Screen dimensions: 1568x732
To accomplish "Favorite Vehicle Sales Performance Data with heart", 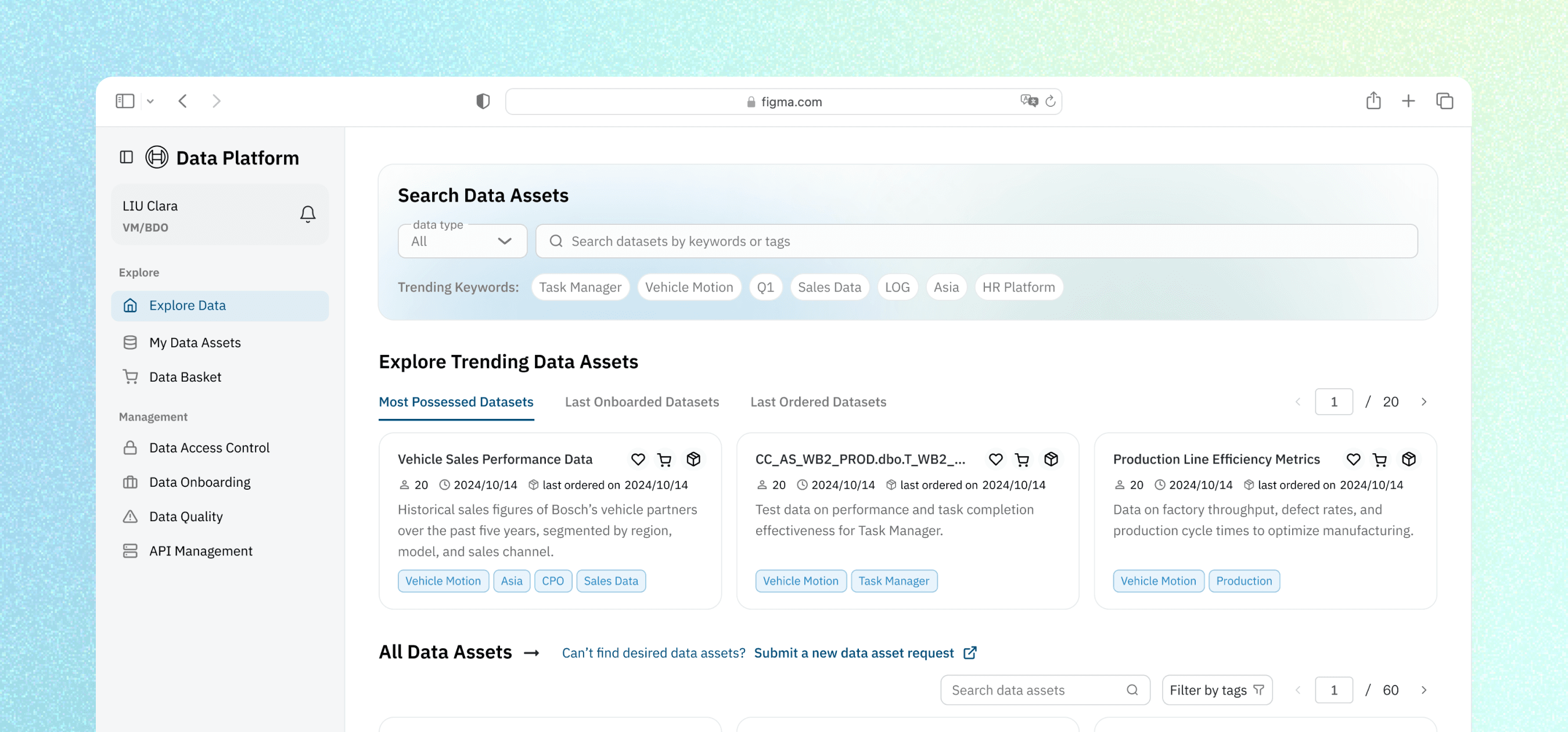I will pos(637,459).
